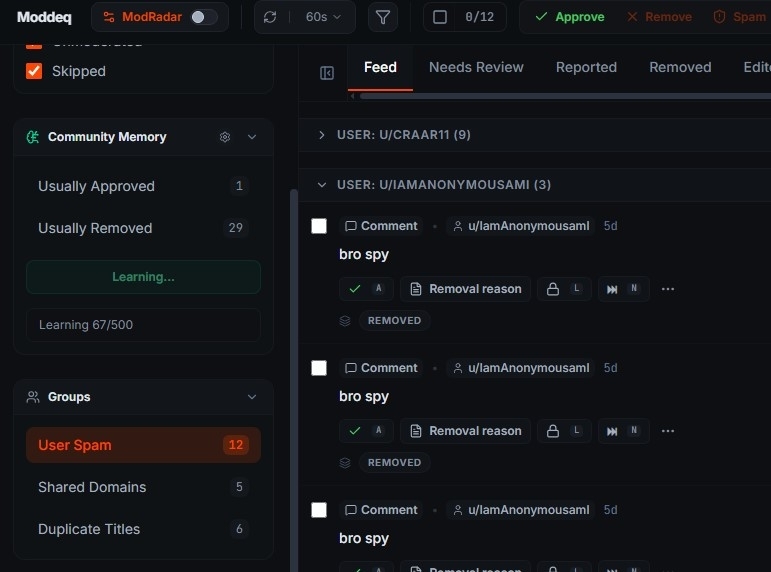Click the Learning... button
The image size is (771, 572).
pos(143,277)
